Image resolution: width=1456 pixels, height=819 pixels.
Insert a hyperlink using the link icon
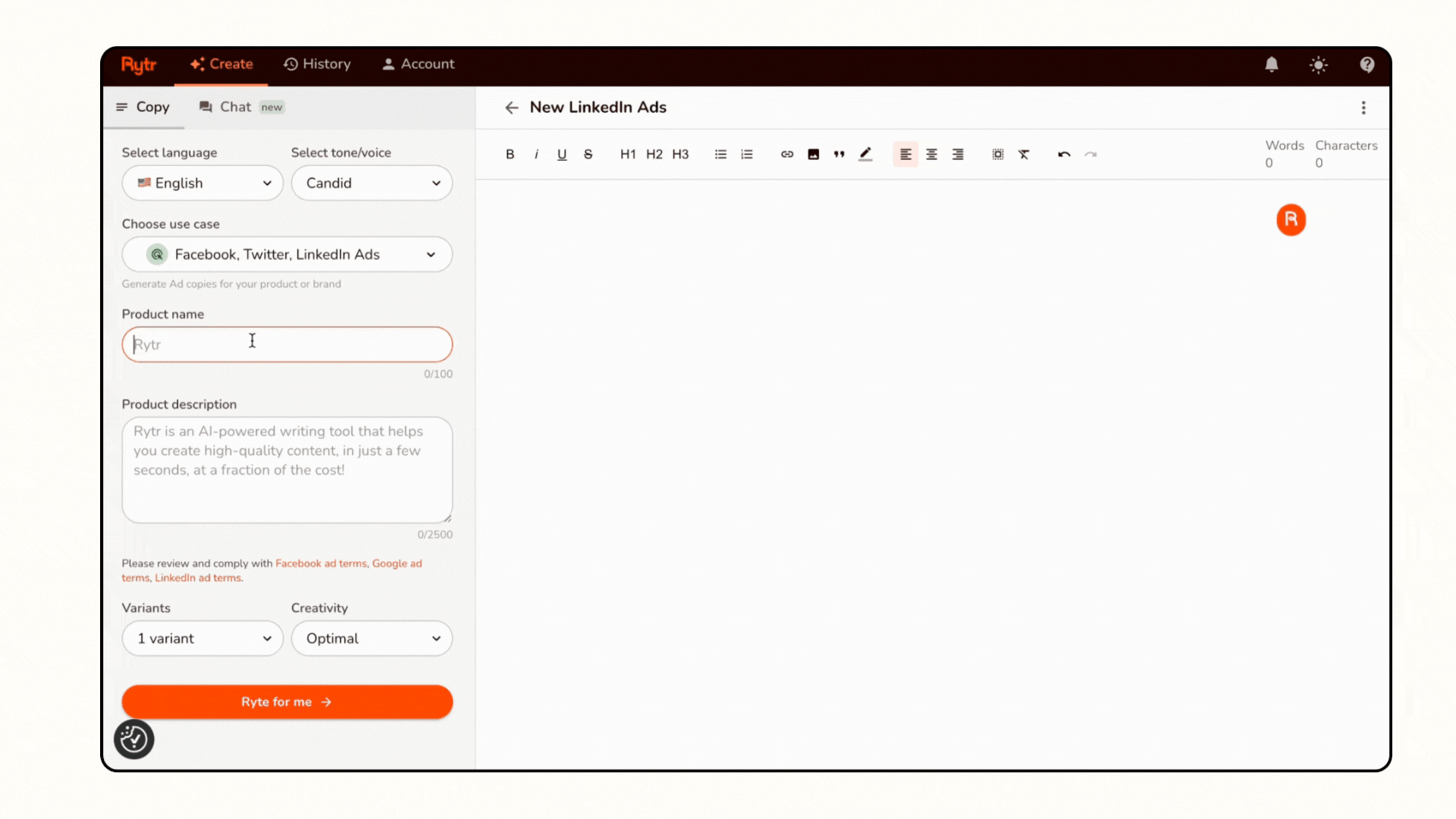pyautogui.click(x=786, y=154)
